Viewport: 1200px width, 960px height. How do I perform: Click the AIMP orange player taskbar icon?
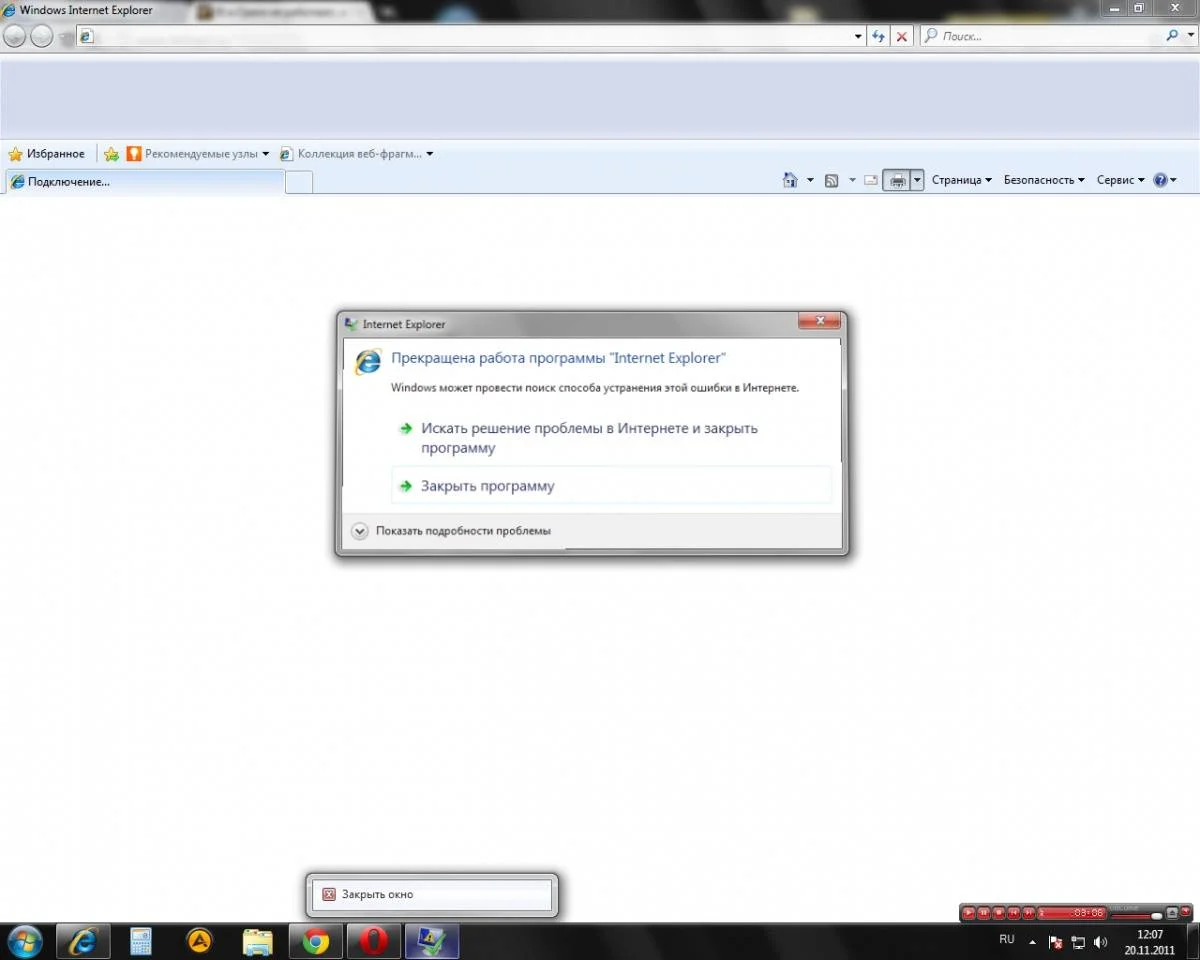[200, 941]
